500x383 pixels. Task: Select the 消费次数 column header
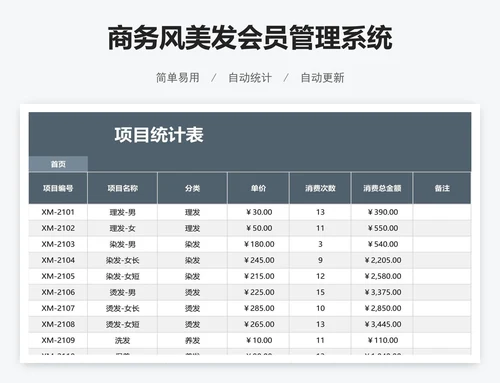320,188
